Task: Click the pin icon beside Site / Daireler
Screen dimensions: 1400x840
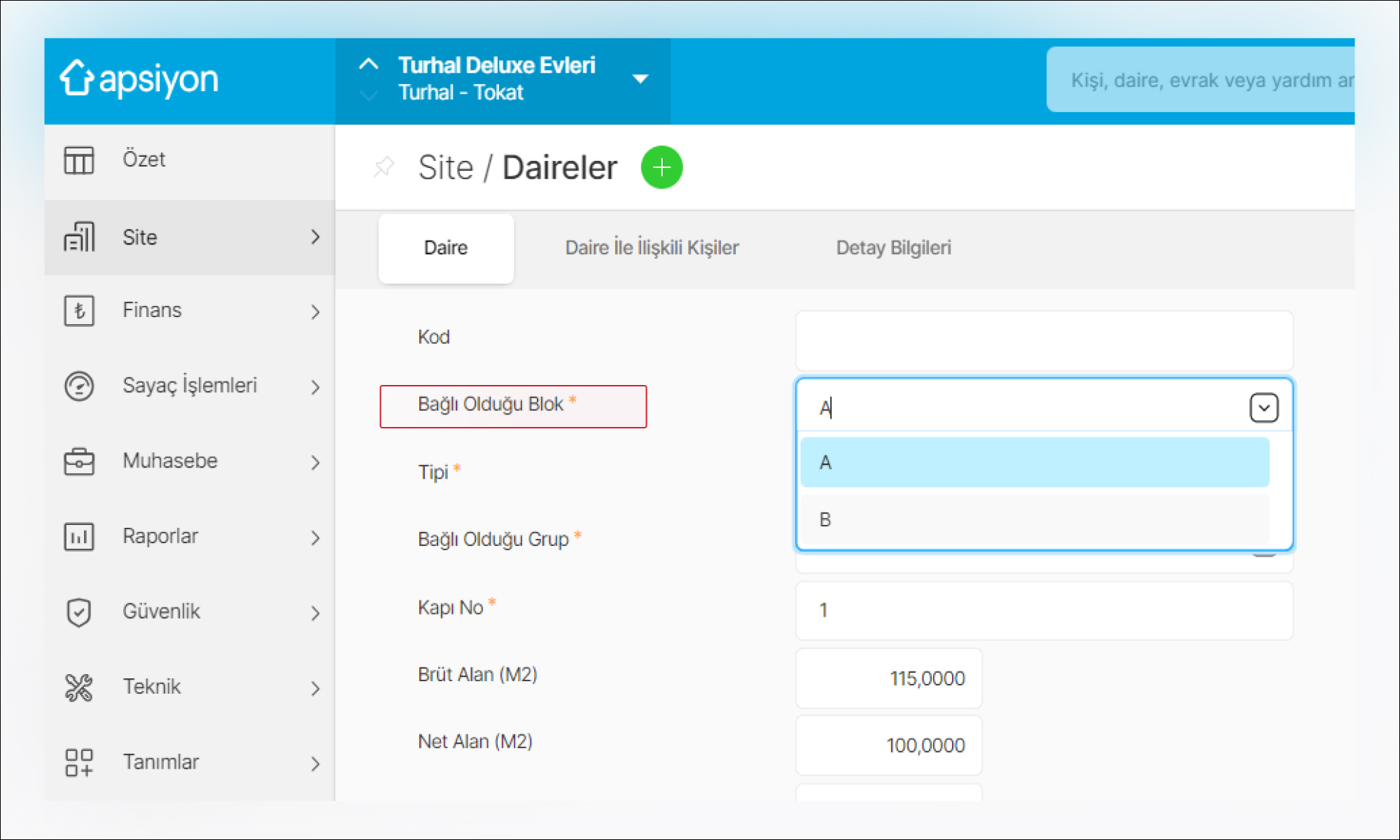Action: [x=384, y=167]
